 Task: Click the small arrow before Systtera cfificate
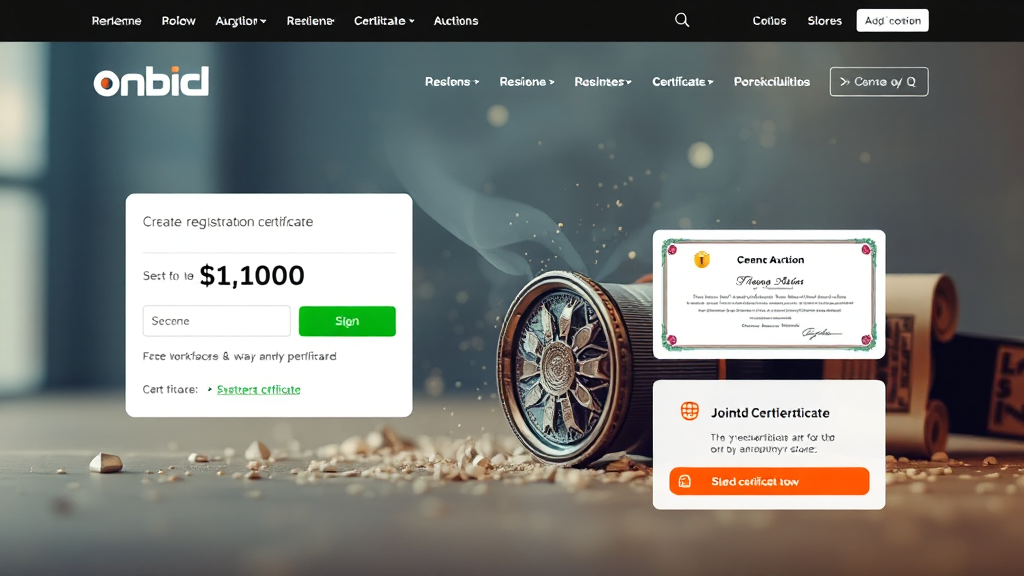tap(210, 389)
